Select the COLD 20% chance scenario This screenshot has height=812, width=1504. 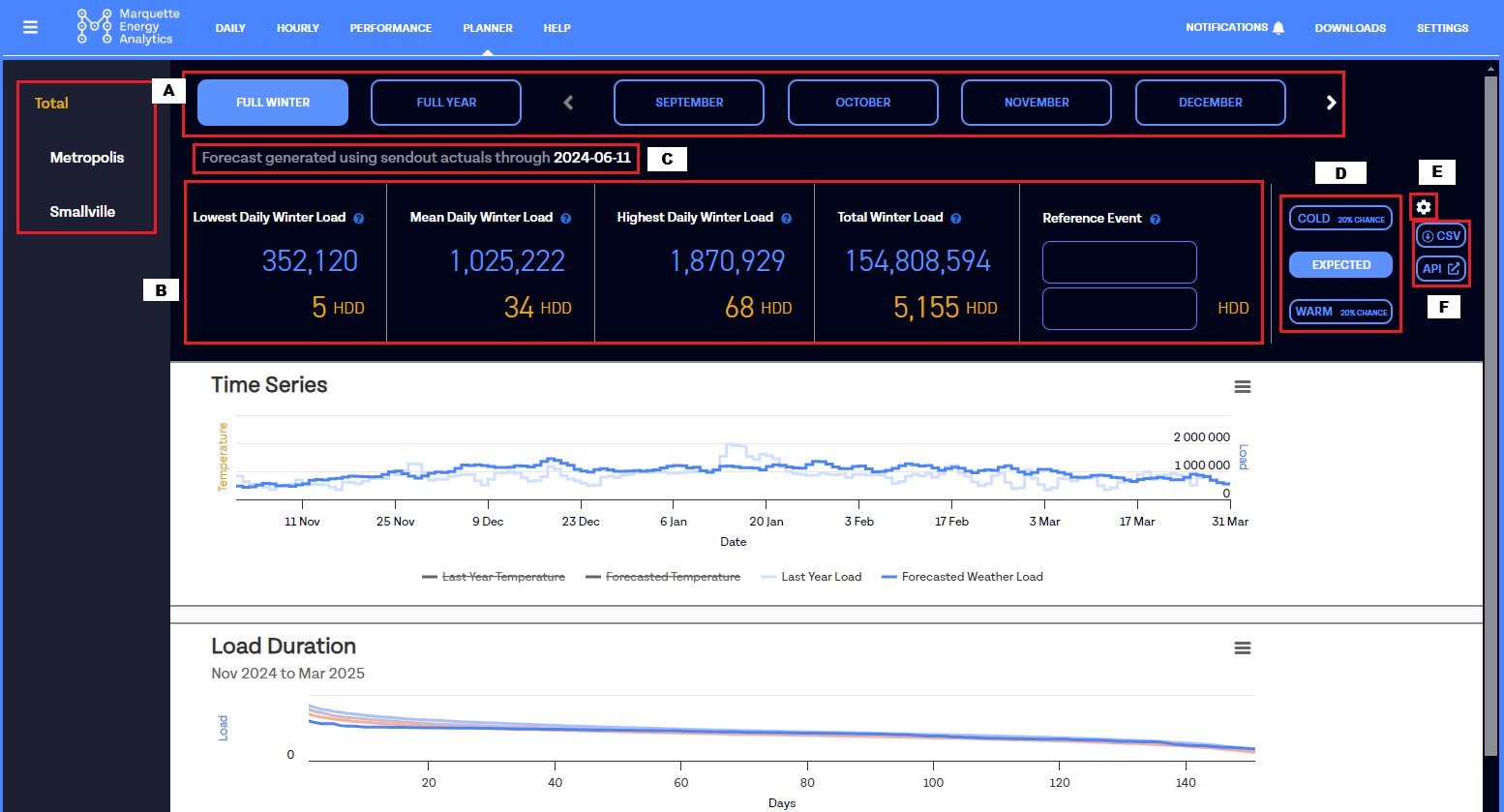(x=1340, y=219)
